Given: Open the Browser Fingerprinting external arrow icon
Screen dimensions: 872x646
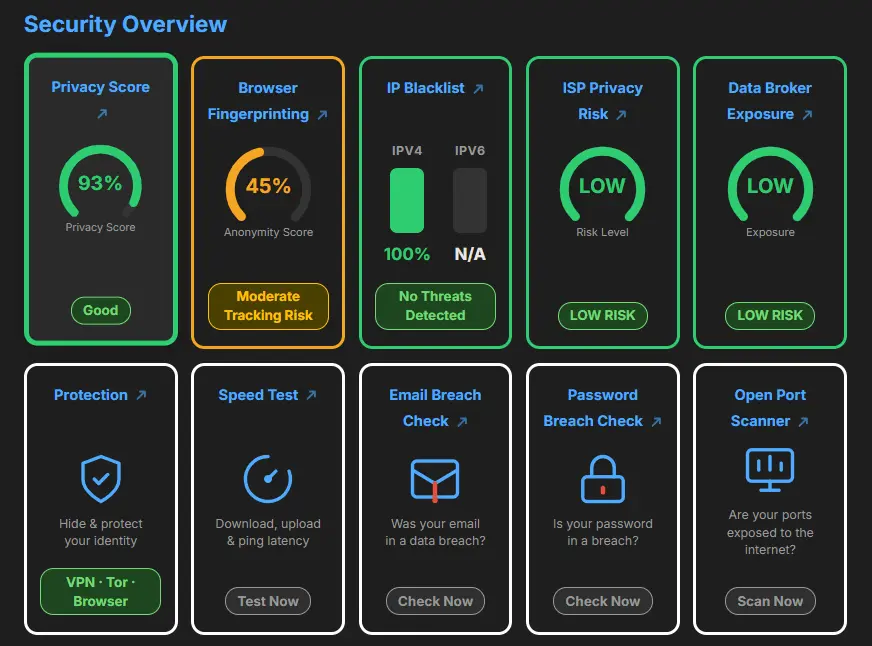Looking at the screenshot, I should tap(322, 115).
